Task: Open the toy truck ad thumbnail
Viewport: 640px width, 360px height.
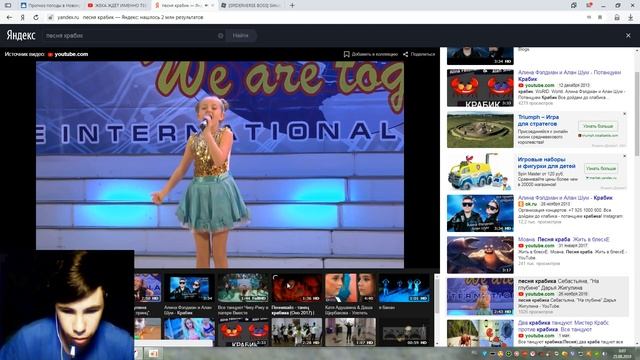Action: (x=480, y=172)
